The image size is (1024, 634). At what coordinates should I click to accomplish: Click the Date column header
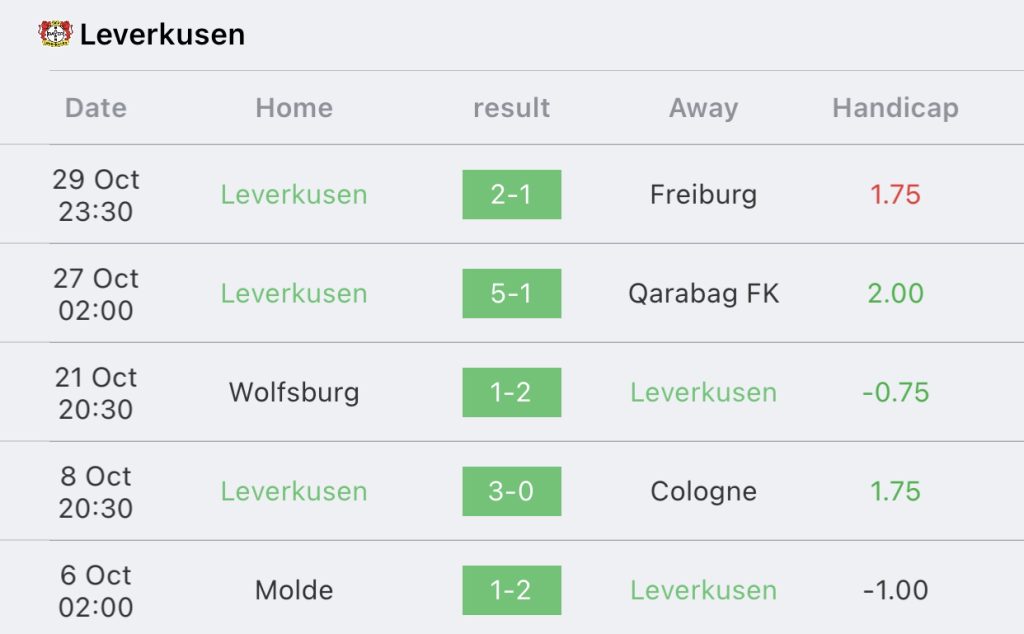(96, 108)
